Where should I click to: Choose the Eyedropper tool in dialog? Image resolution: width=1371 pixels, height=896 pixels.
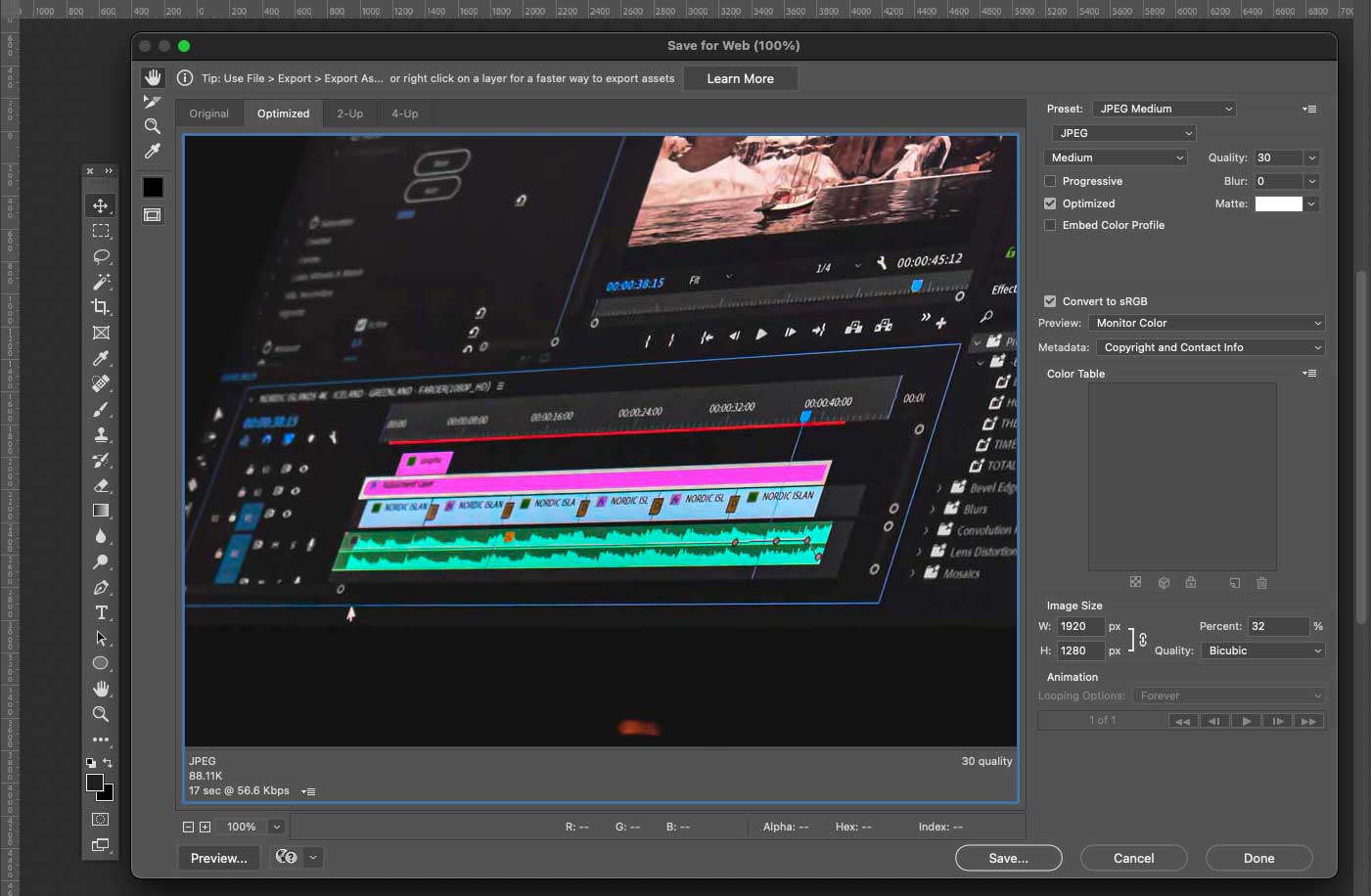(x=153, y=152)
